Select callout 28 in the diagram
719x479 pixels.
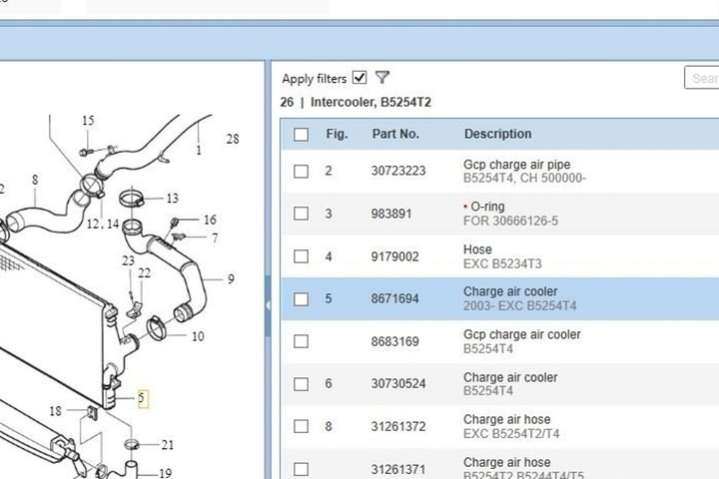click(x=232, y=139)
